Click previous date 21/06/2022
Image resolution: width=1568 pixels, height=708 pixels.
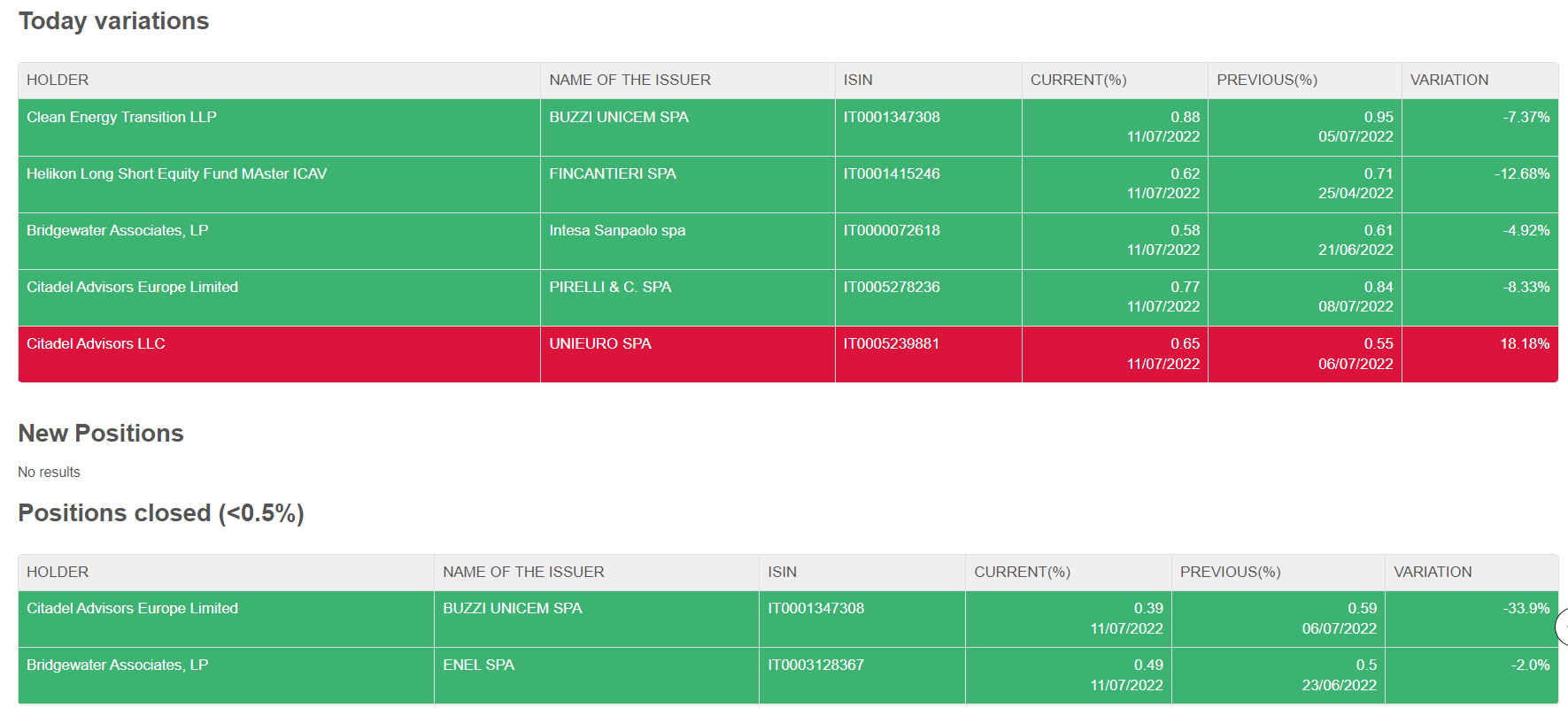tap(1356, 250)
